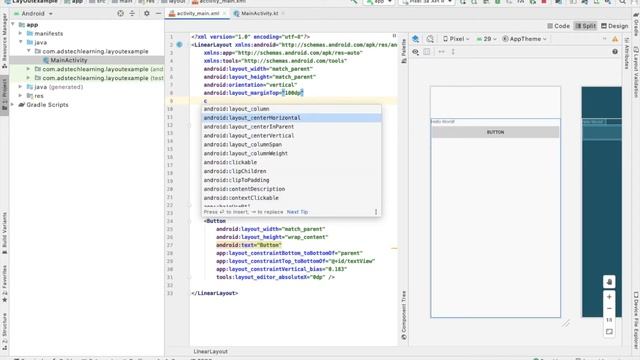Open the Pixel device dropdown
Viewport: 640px width, 360px height.
pyautogui.click(x=456, y=39)
